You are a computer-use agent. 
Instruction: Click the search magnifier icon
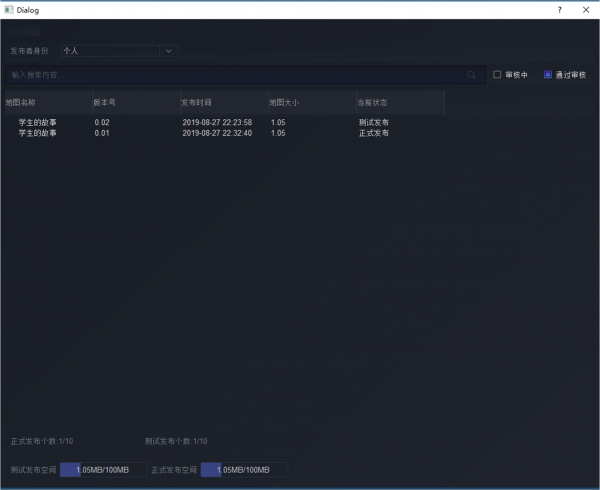click(471, 75)
